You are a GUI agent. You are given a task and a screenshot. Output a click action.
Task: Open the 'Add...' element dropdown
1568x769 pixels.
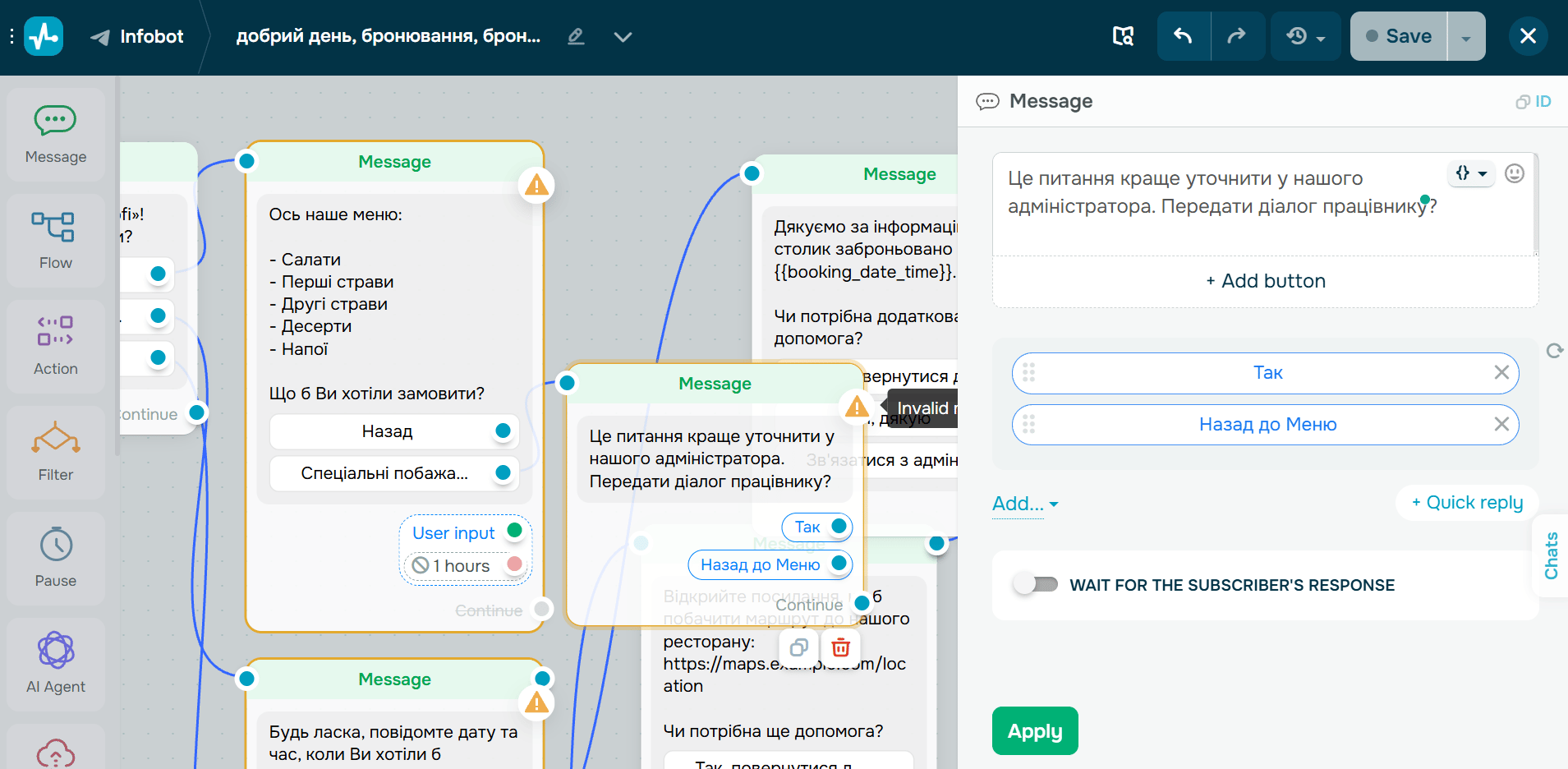1025,504
